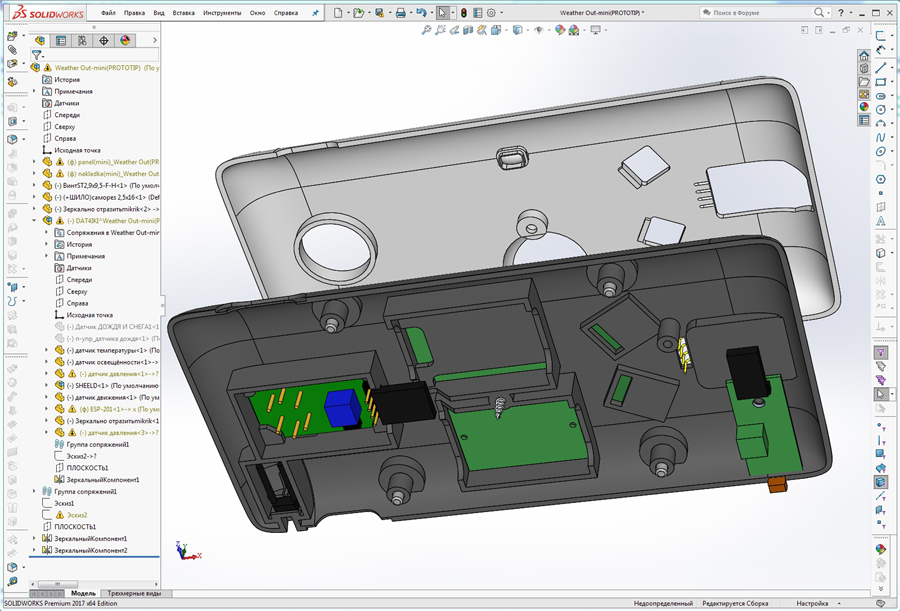The width and height of the screenshot is (900, 611).
Task: Rebuild the model via traffic light icon
Action: tap(464, 13)
